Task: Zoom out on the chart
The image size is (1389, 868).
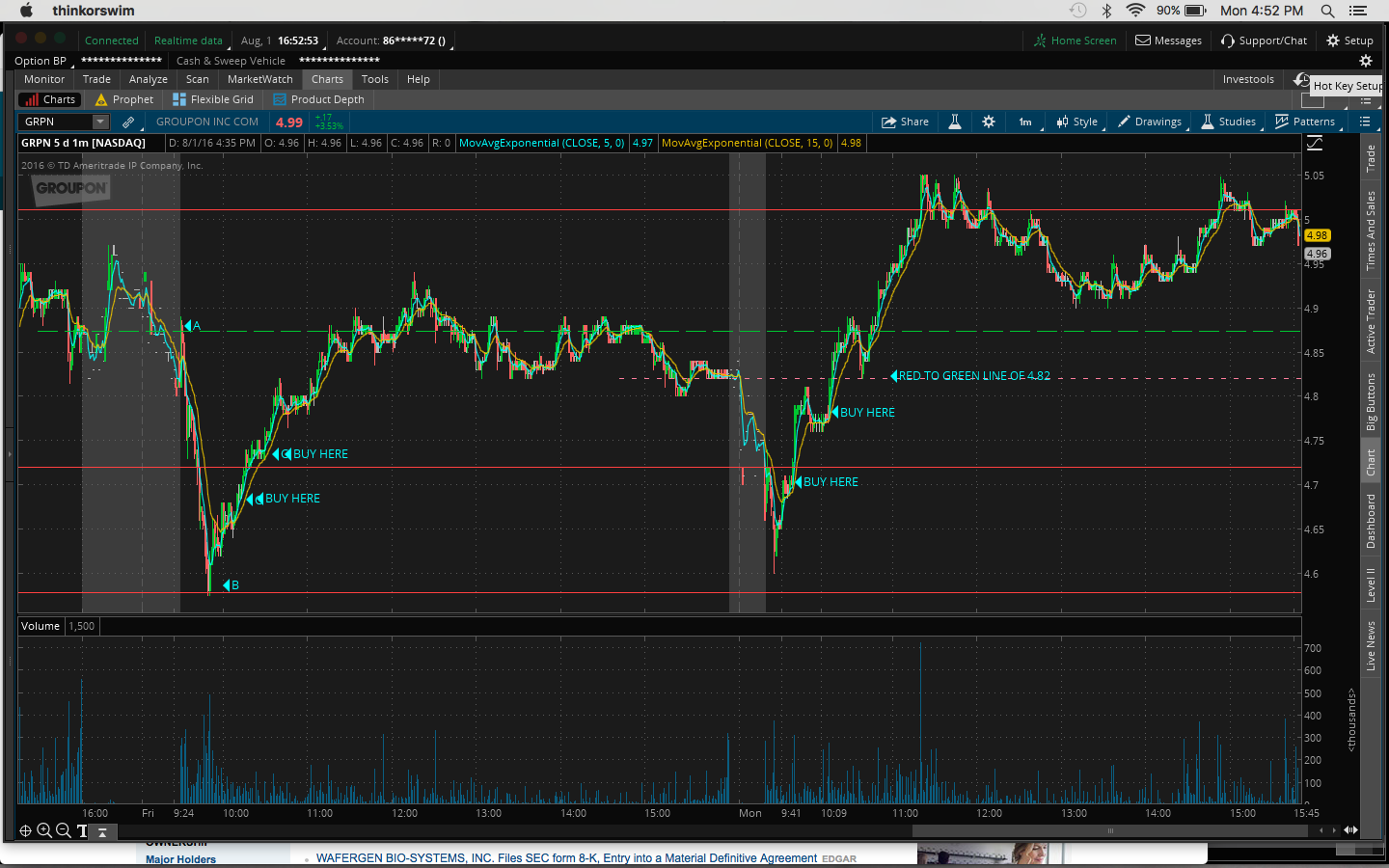Action: pos(64,830)
